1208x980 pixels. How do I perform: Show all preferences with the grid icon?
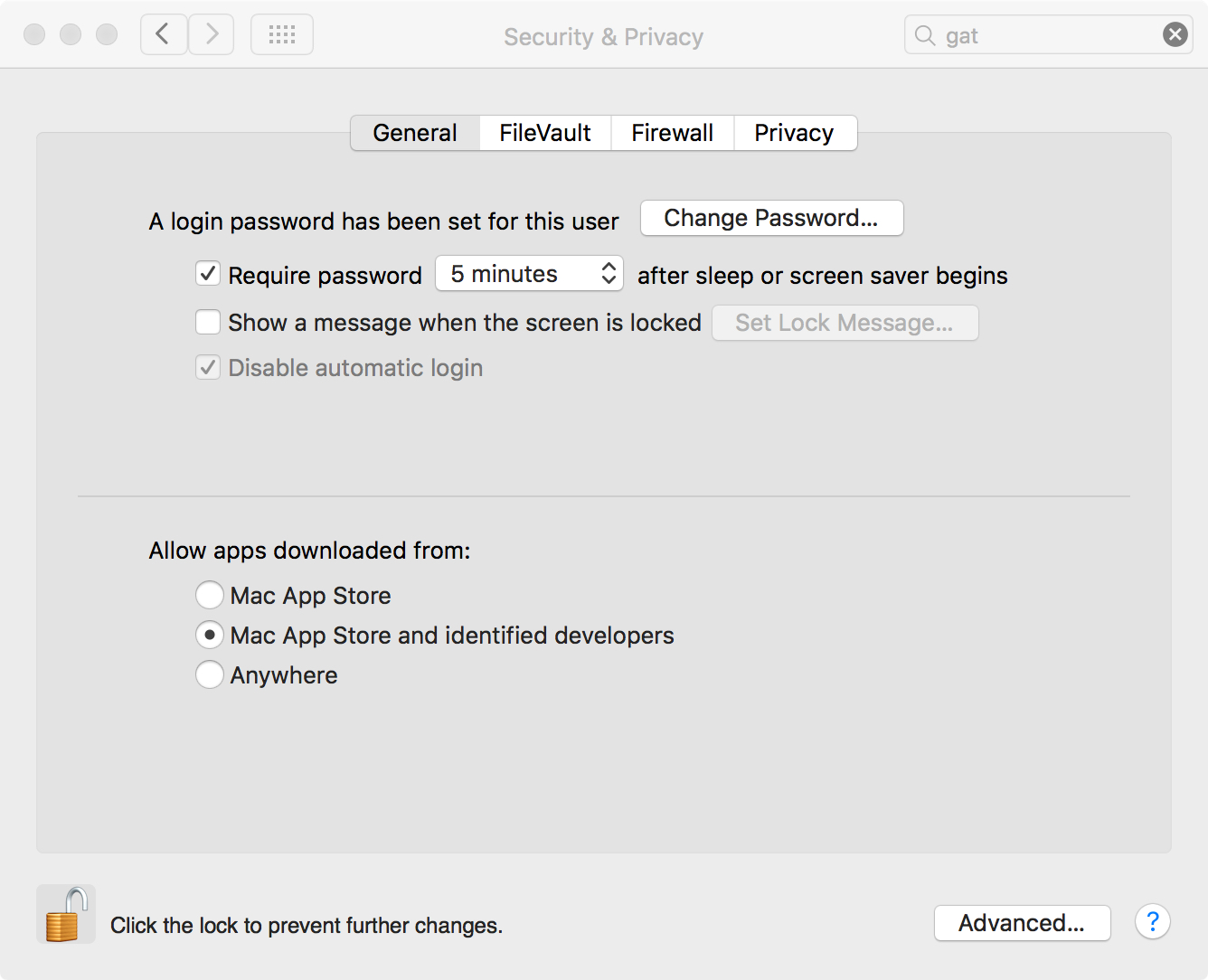pos(282,34)
